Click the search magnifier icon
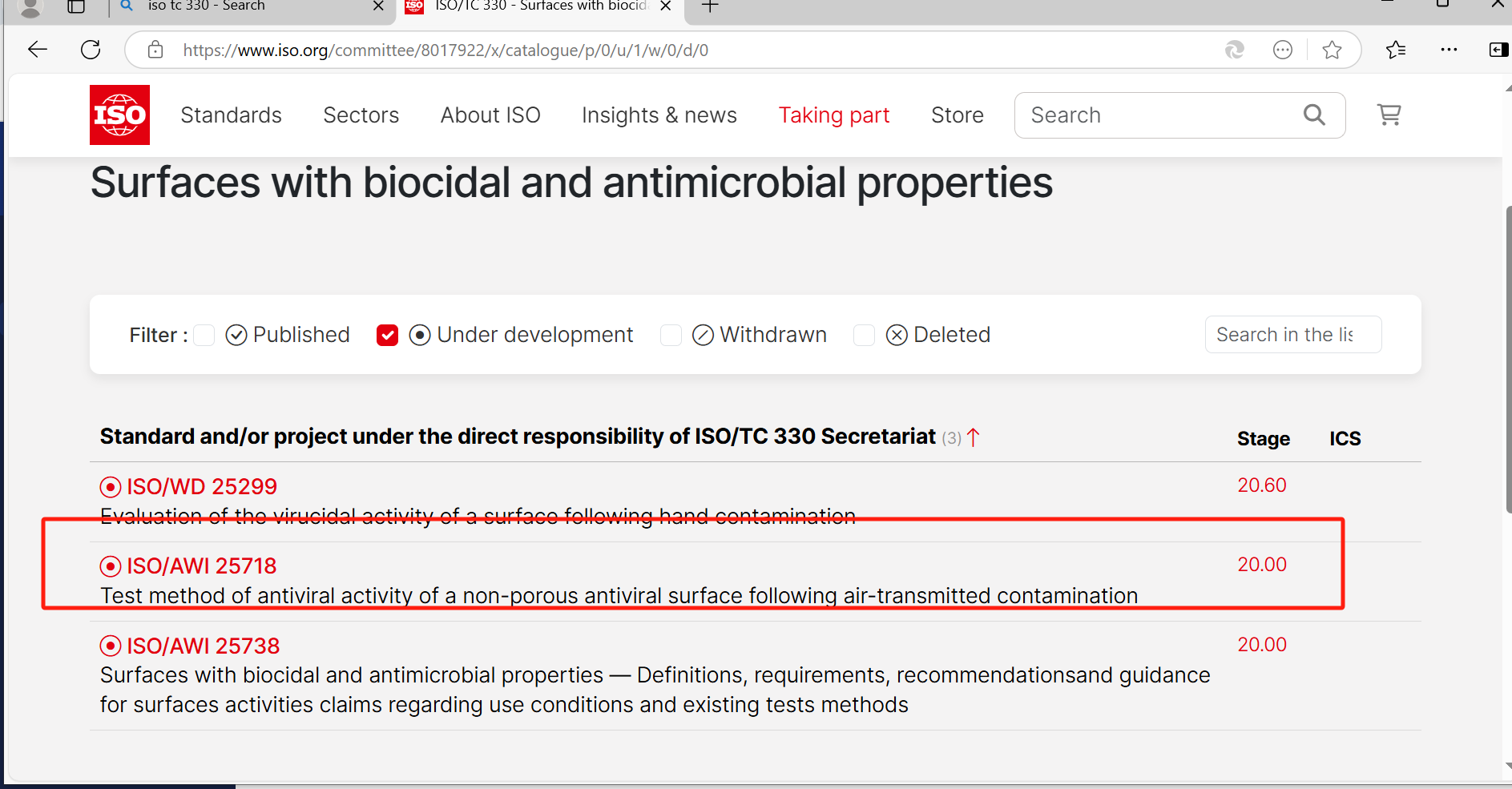This screenshot has width=1512, height=789. click(x=1314, y=115)
